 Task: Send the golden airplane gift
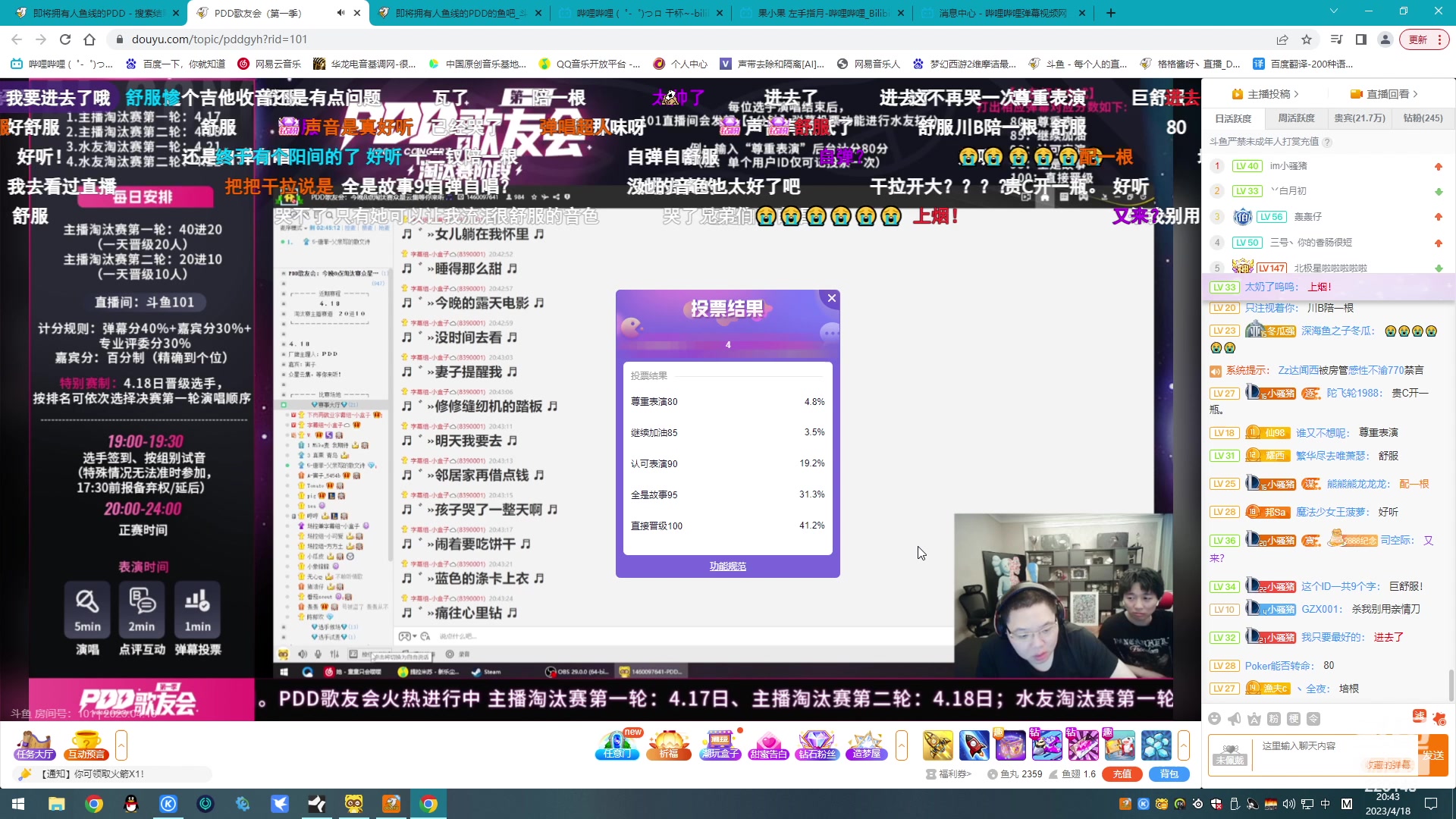pyautogui.click(x=938, y=745)
